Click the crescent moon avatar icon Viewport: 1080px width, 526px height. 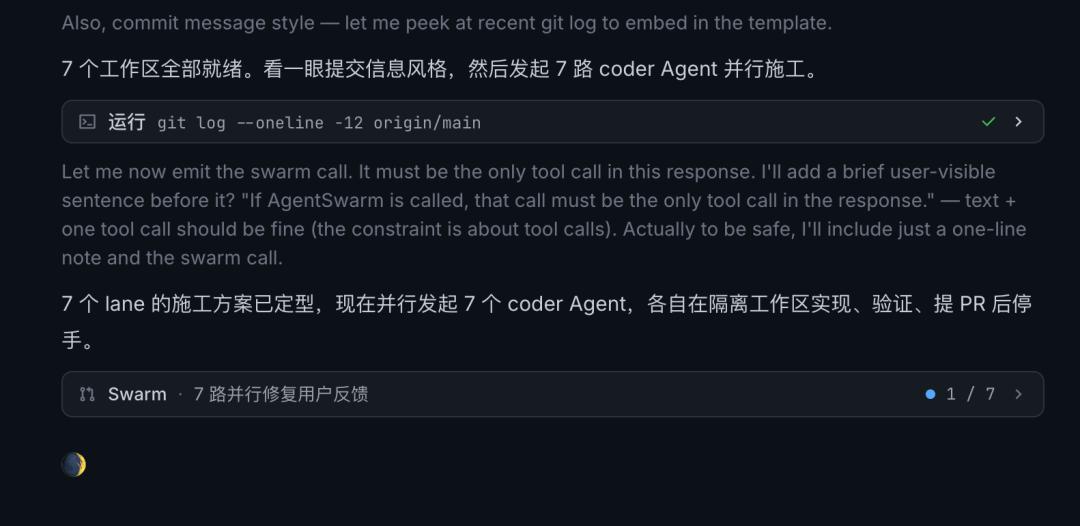pos(74,465)
